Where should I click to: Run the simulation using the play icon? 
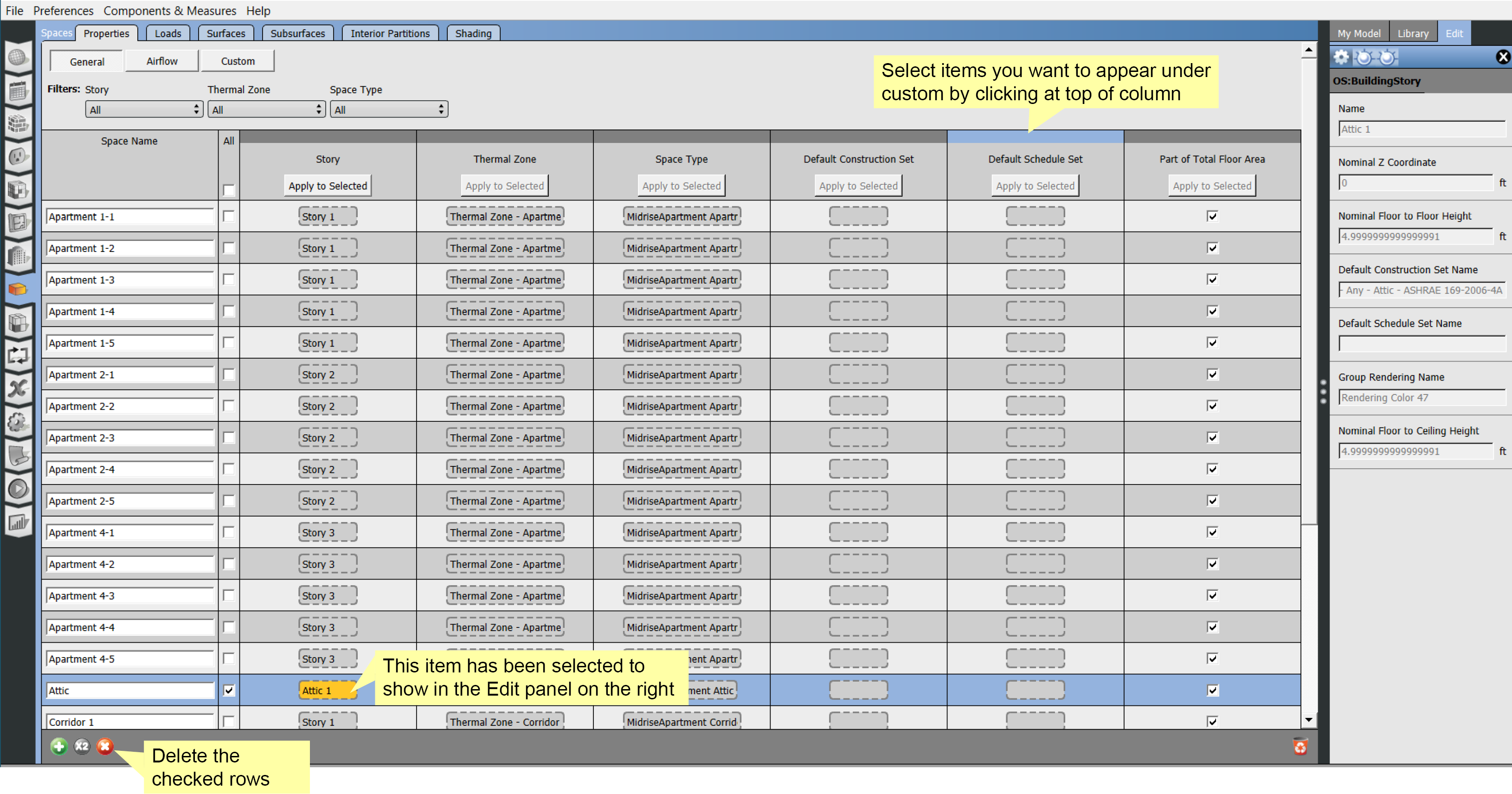pyautogui.click(x=18, y=488)
